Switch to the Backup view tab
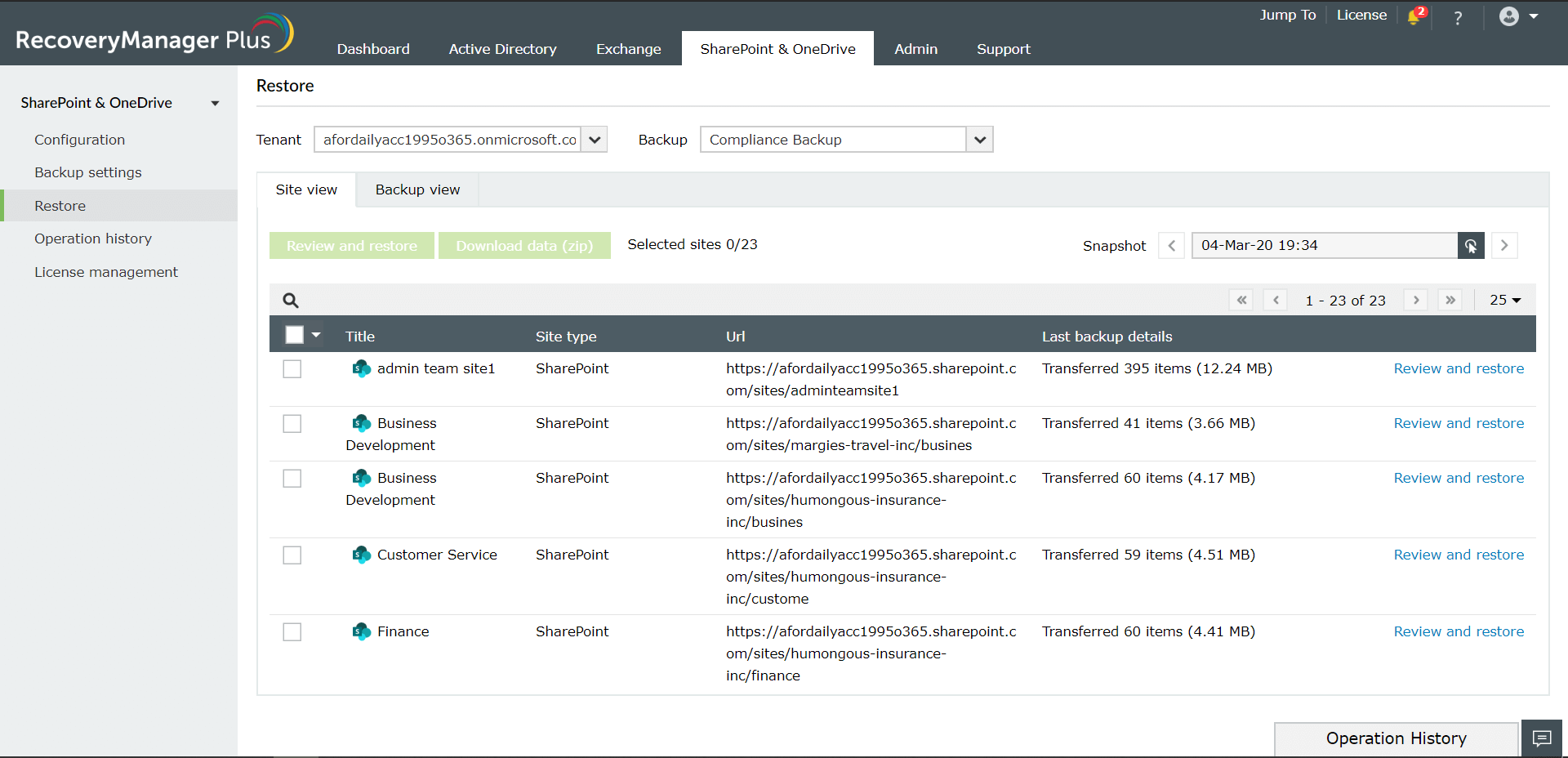The height and width of the screenshot is (758, 1568). [x=417, y=189]
